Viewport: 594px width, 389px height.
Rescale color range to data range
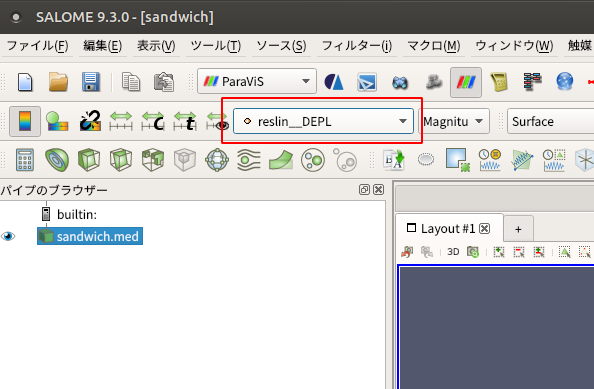tap(121, 121)
